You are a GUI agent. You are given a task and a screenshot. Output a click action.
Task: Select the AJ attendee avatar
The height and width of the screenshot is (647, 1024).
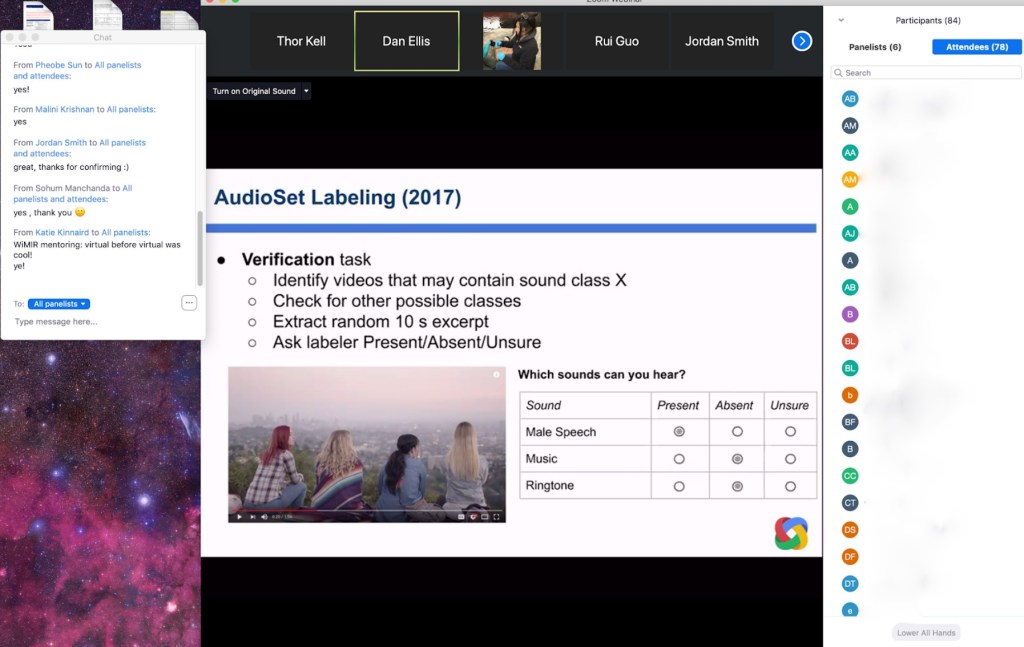pyautogui.click(x=850, y=233)
